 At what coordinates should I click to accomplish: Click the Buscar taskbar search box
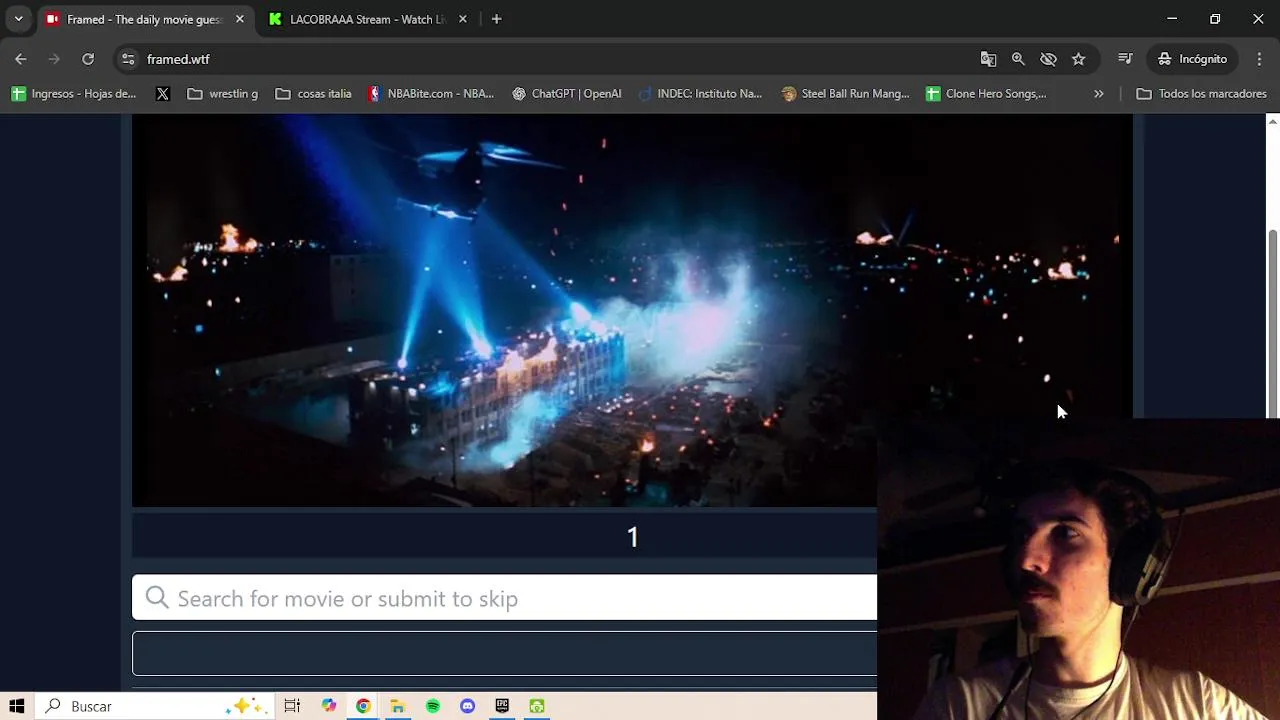pyautogui.click(x=155, y=706)
